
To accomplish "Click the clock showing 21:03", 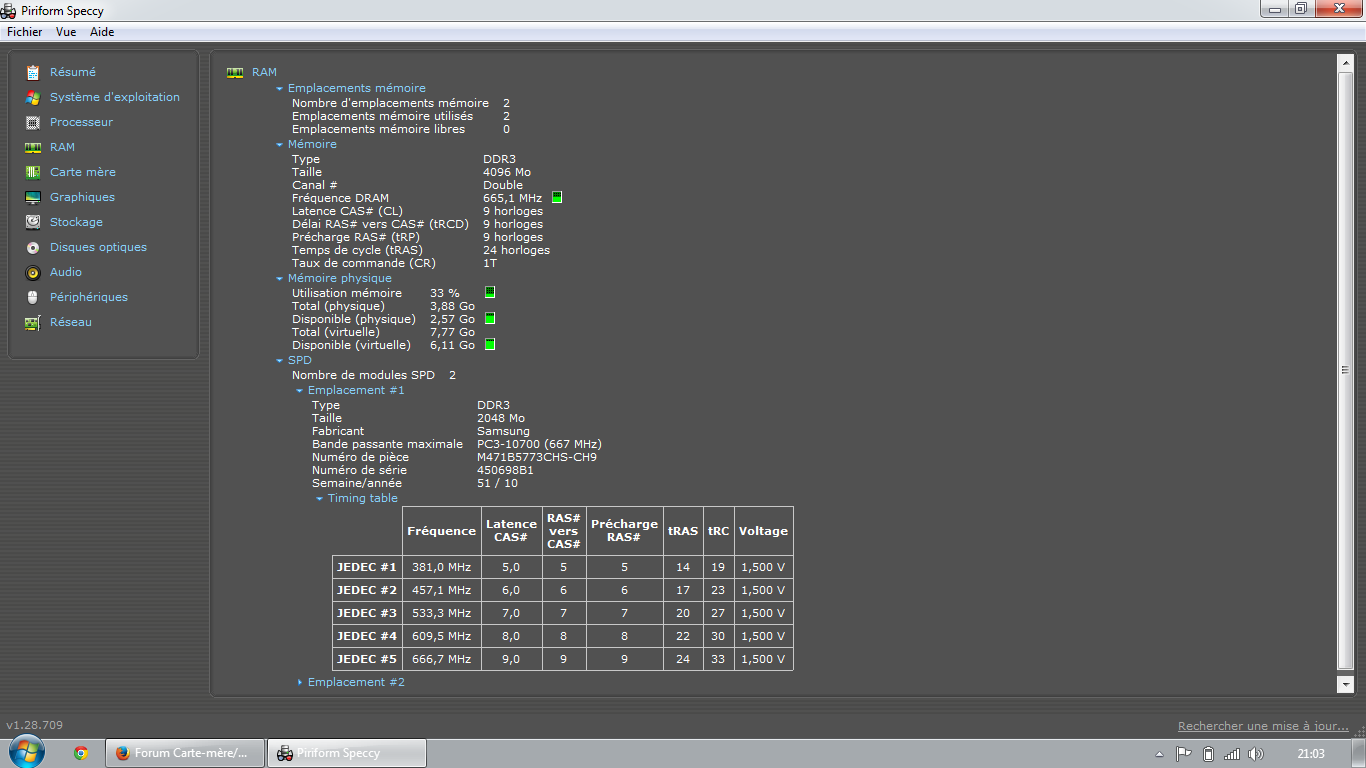I will 1311,754.
